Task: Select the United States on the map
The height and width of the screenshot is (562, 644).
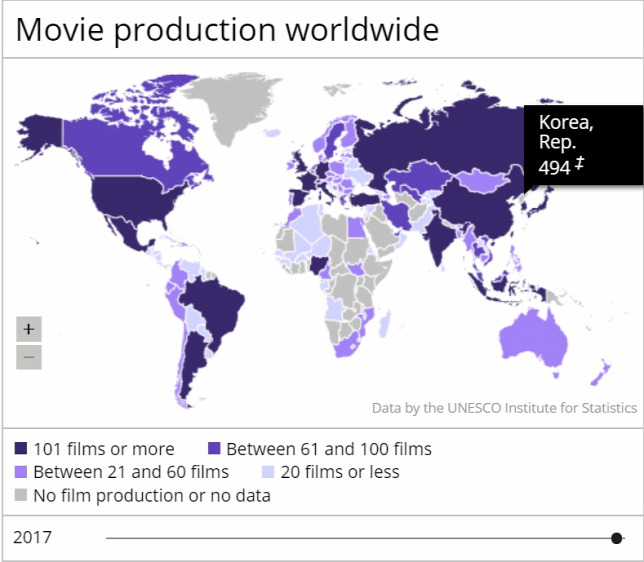Action: (x=131, y=196)
